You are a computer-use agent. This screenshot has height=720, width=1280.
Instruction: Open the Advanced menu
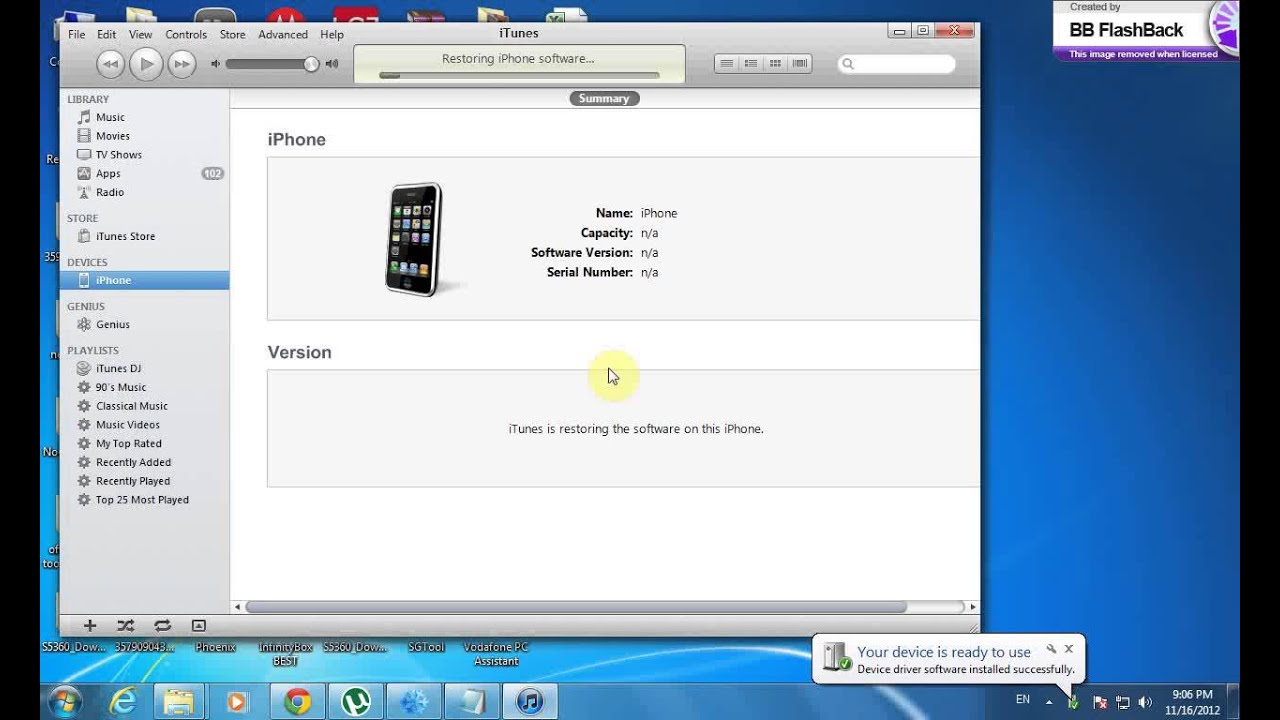coord(283,34)
